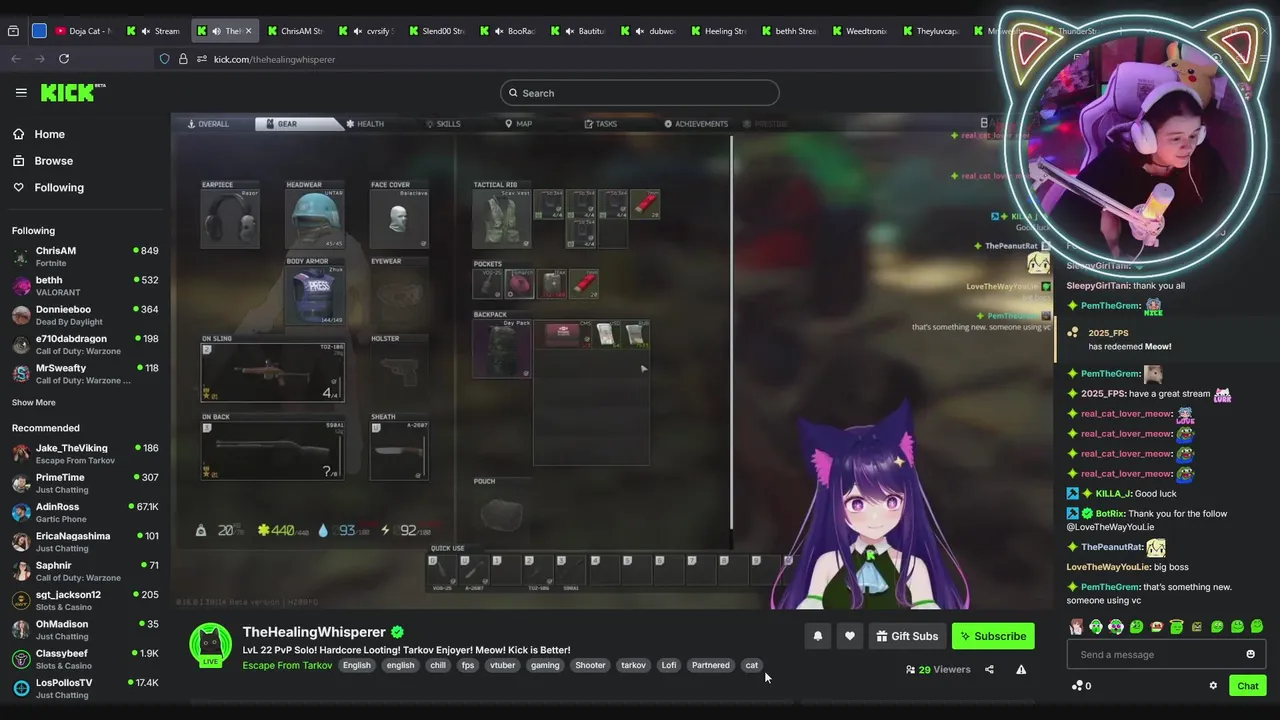Focus the Send a message field
The image size is (1280, 720).
[1166, 654]
